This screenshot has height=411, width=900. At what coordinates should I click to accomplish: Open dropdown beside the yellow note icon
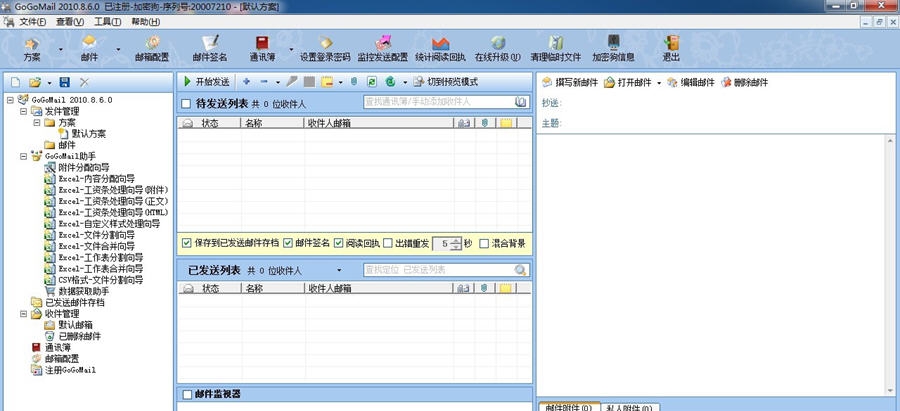click(340, 83)
